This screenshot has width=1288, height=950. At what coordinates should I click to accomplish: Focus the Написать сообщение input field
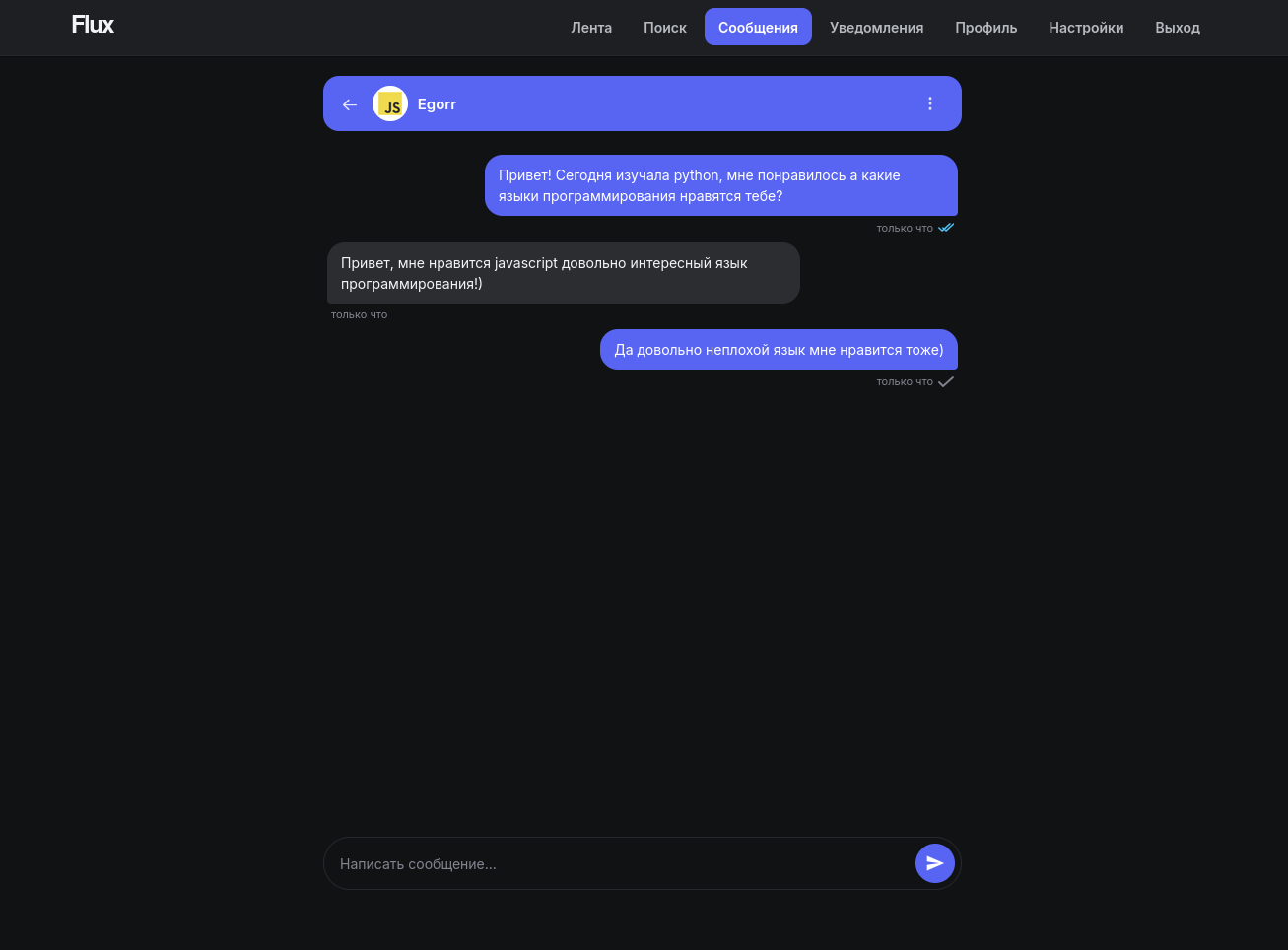point(621,864)
